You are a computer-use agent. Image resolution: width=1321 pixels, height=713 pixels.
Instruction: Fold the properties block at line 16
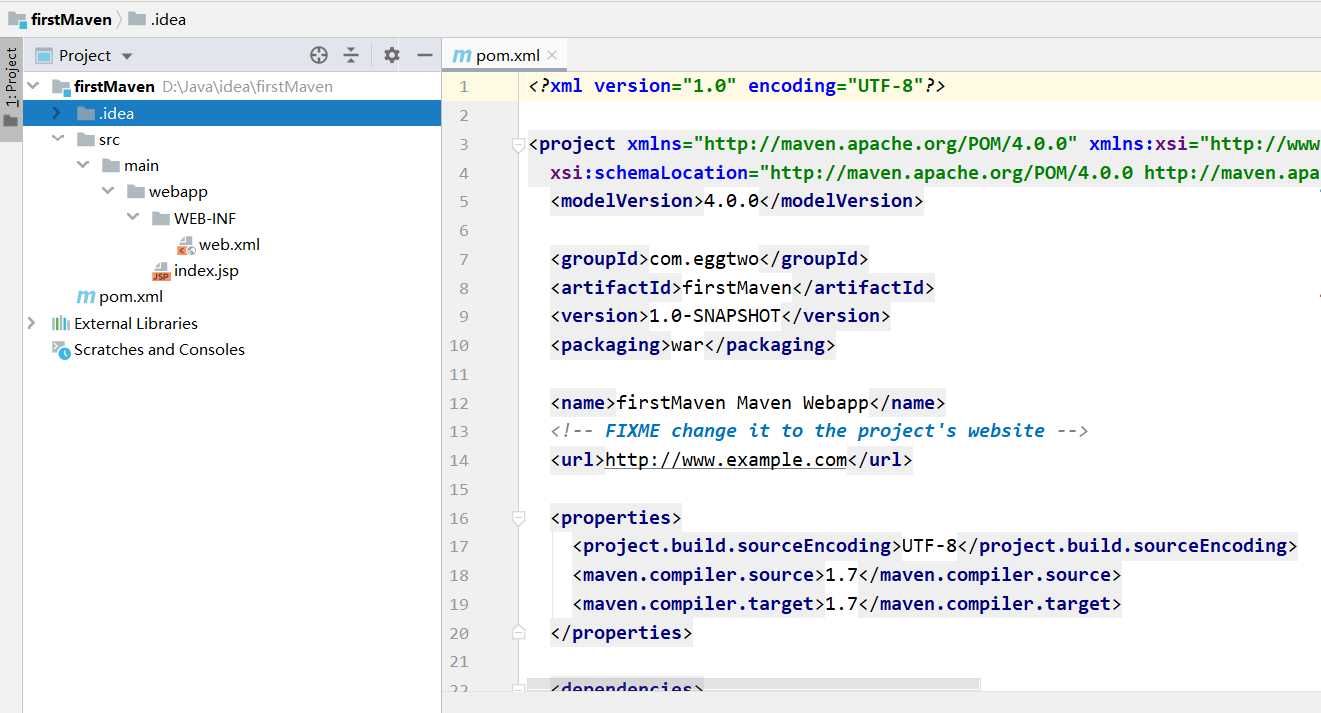(518, 518)
